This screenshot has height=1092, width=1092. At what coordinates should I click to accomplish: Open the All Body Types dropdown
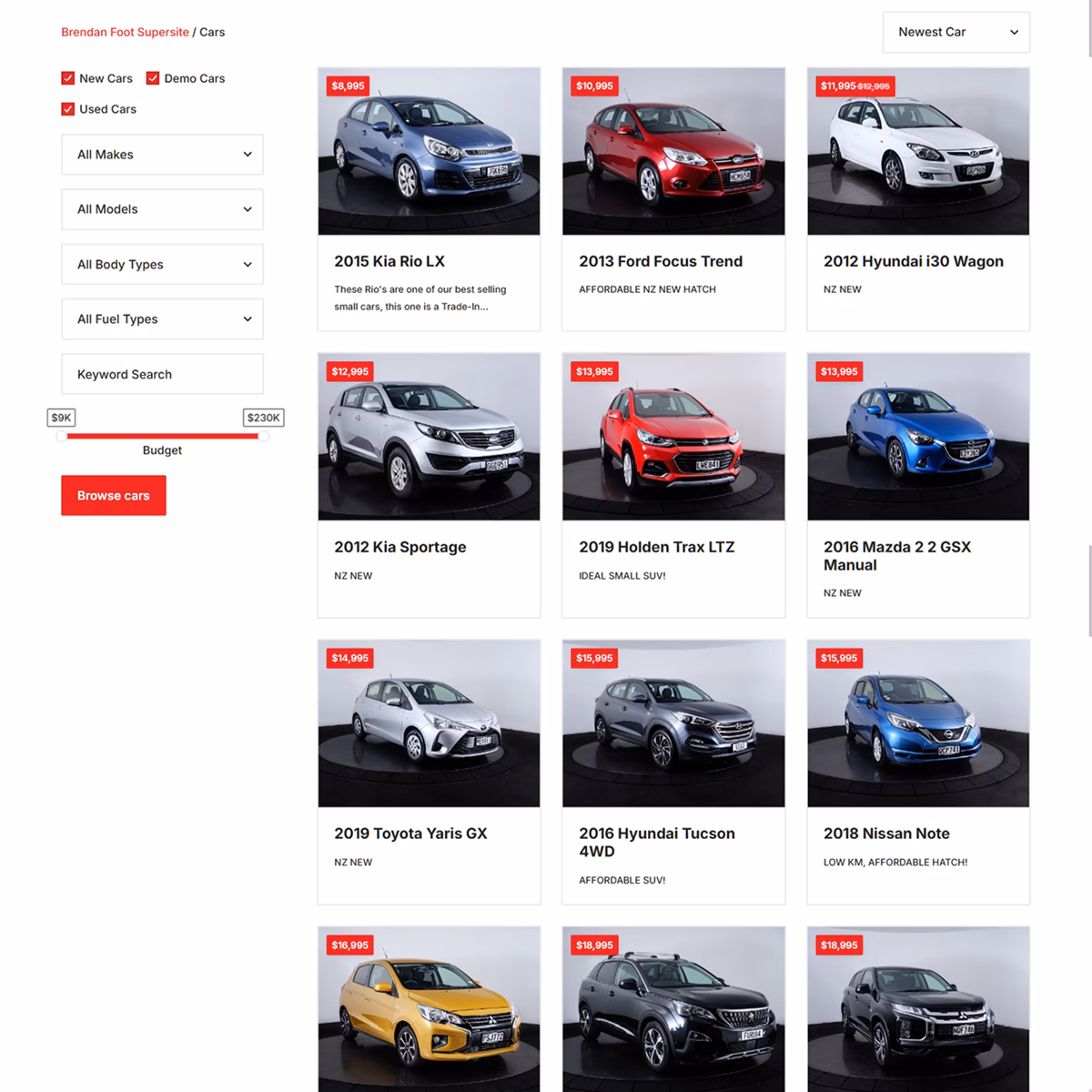click(162, 265)
